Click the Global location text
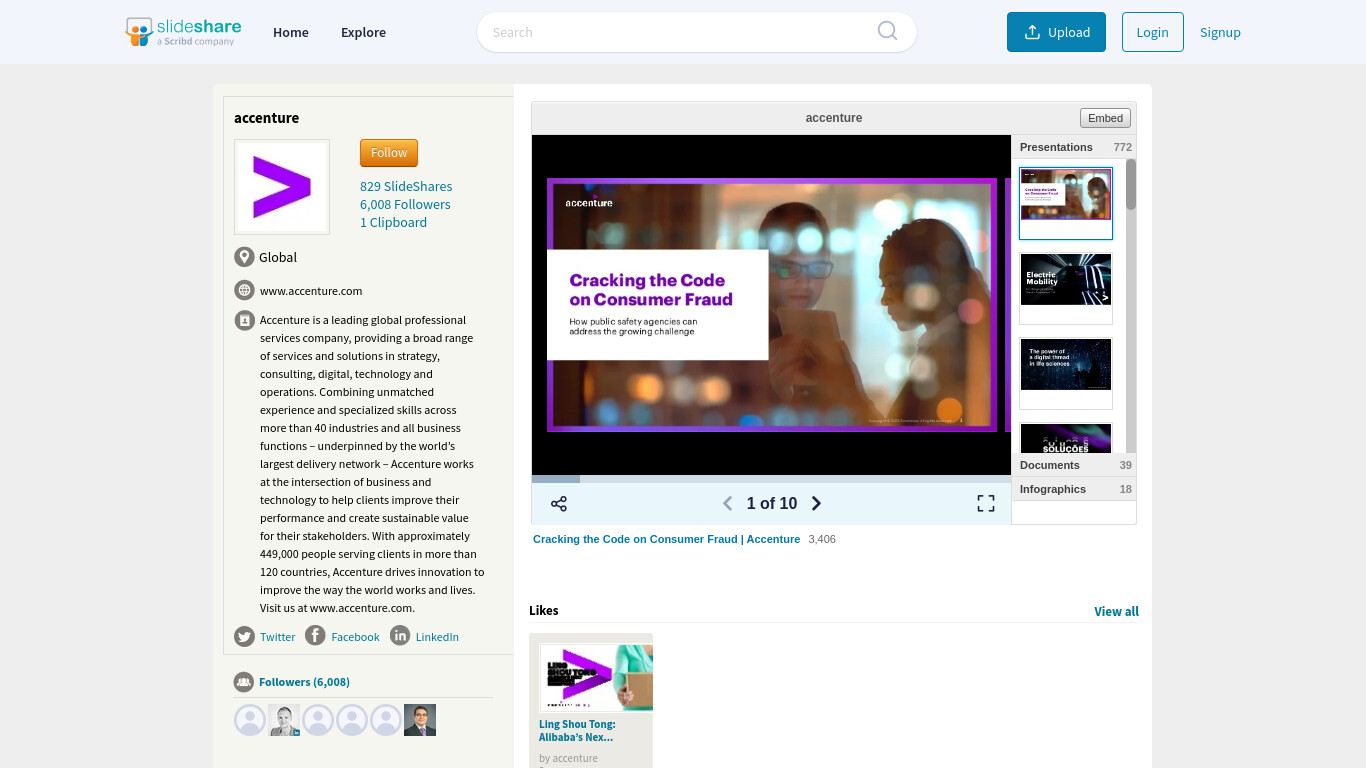 tap(278, 257)
